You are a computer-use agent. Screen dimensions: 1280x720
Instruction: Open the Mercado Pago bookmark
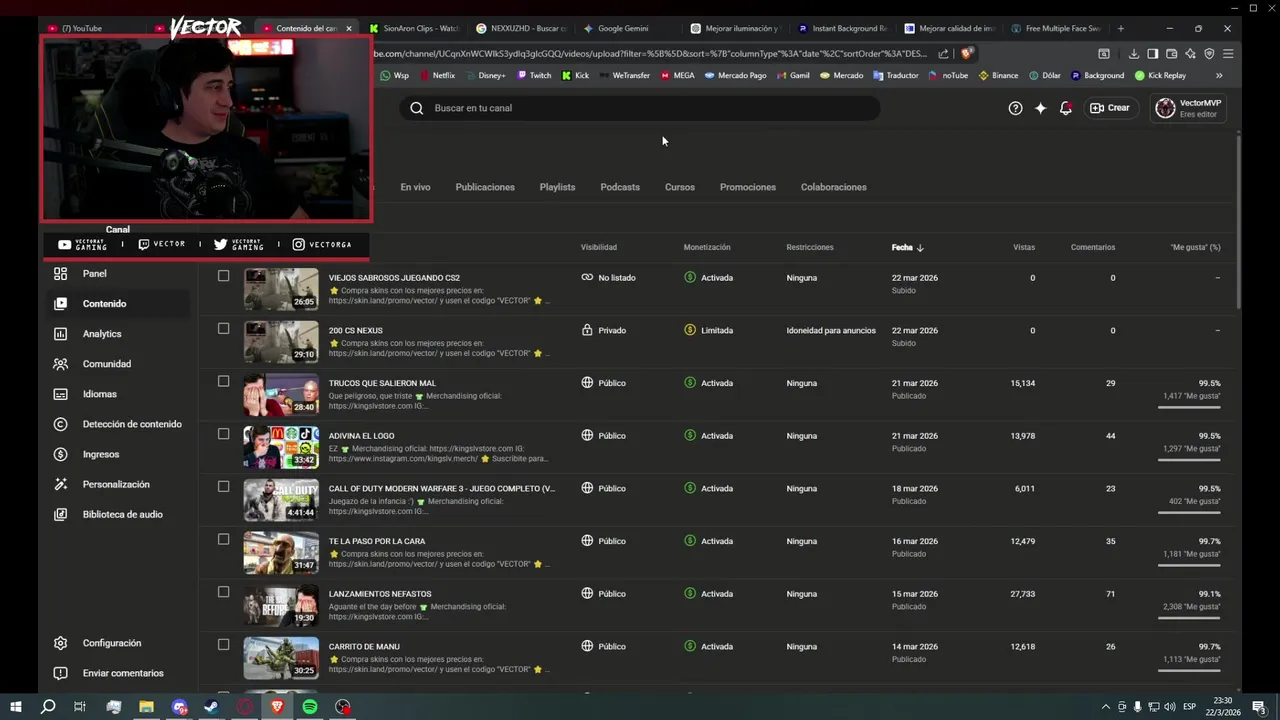tap(735, 75)
